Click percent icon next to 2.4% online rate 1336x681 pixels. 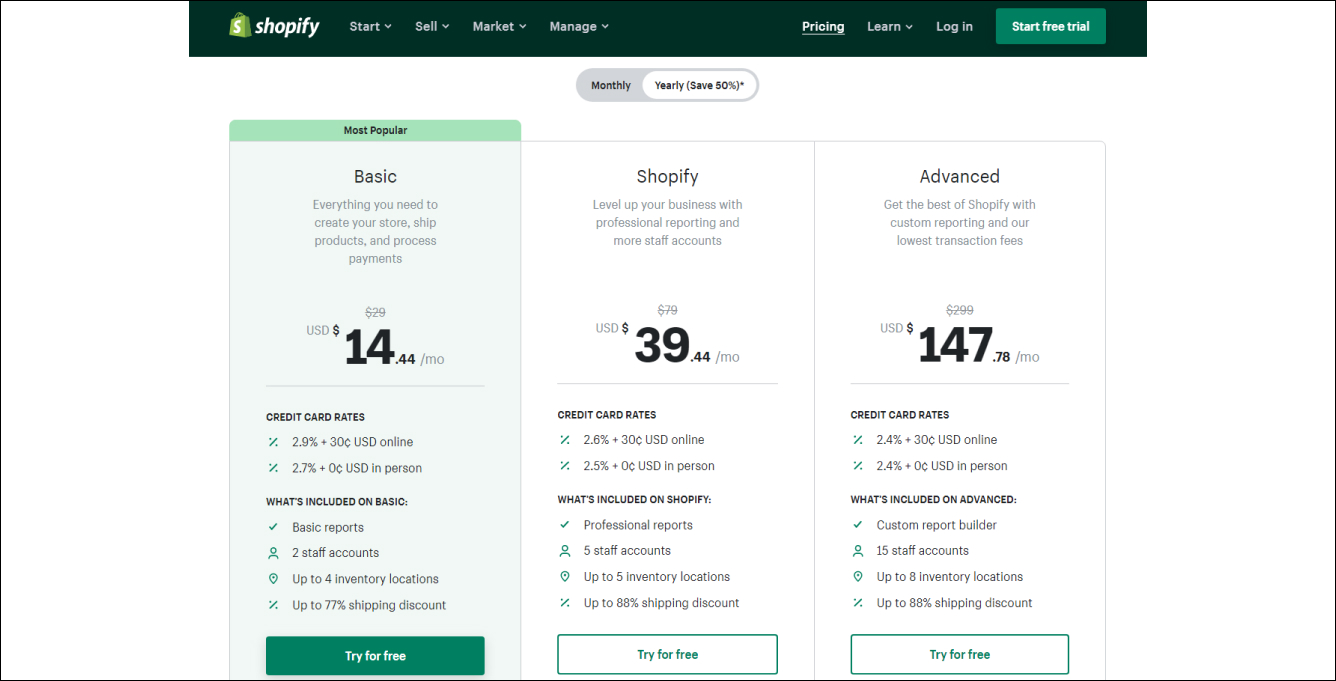pyautogui.click(x=858, y=440)
